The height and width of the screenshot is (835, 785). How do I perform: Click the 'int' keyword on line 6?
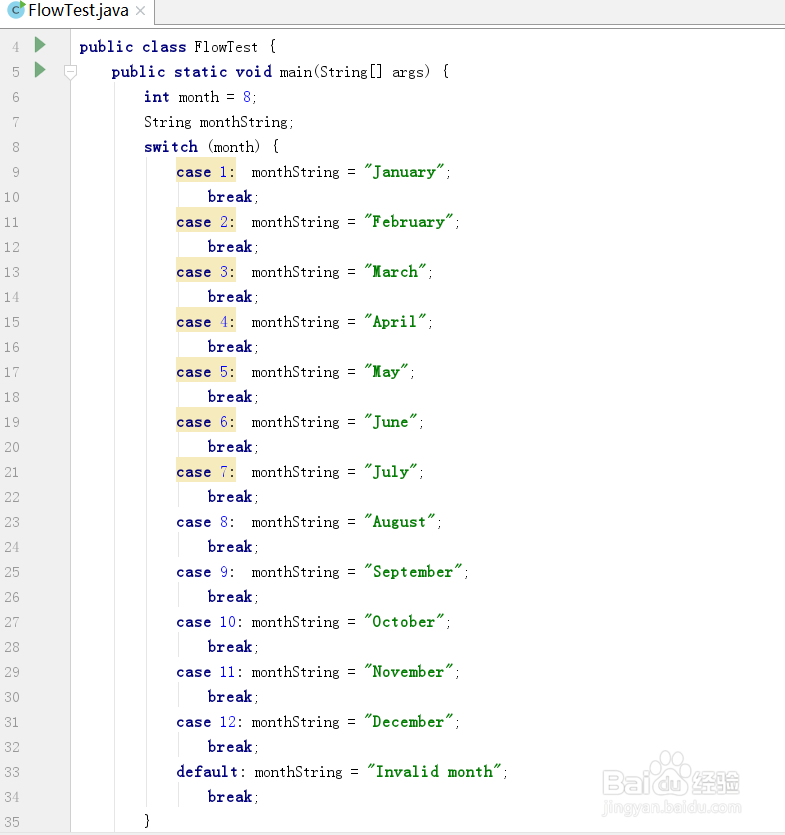tap(157, 97)
